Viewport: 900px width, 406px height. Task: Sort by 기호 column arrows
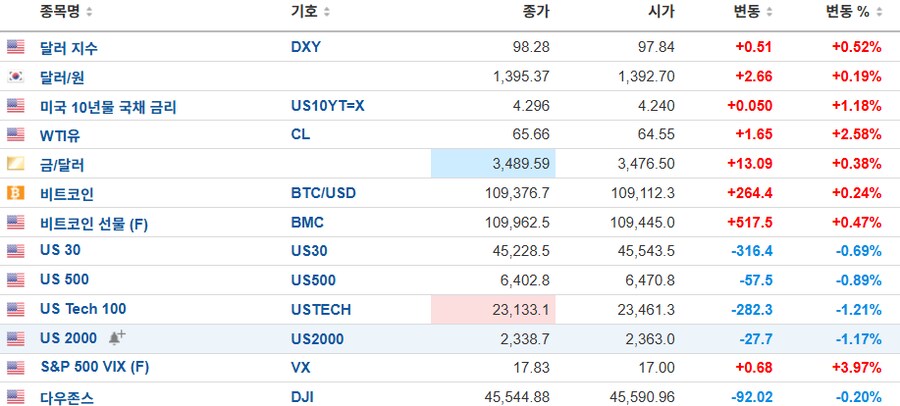(327, 12)
